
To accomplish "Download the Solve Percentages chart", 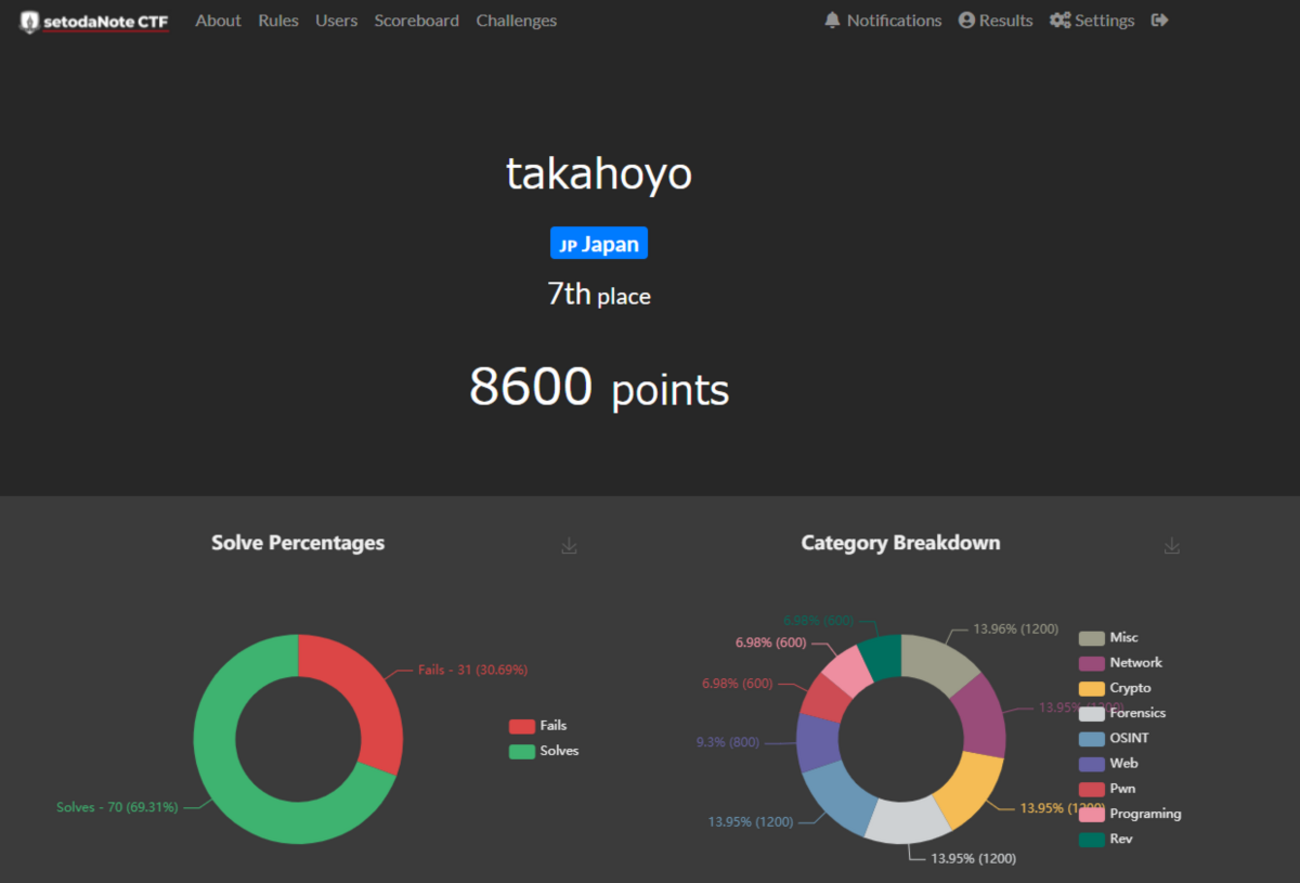I will point(569,545).
